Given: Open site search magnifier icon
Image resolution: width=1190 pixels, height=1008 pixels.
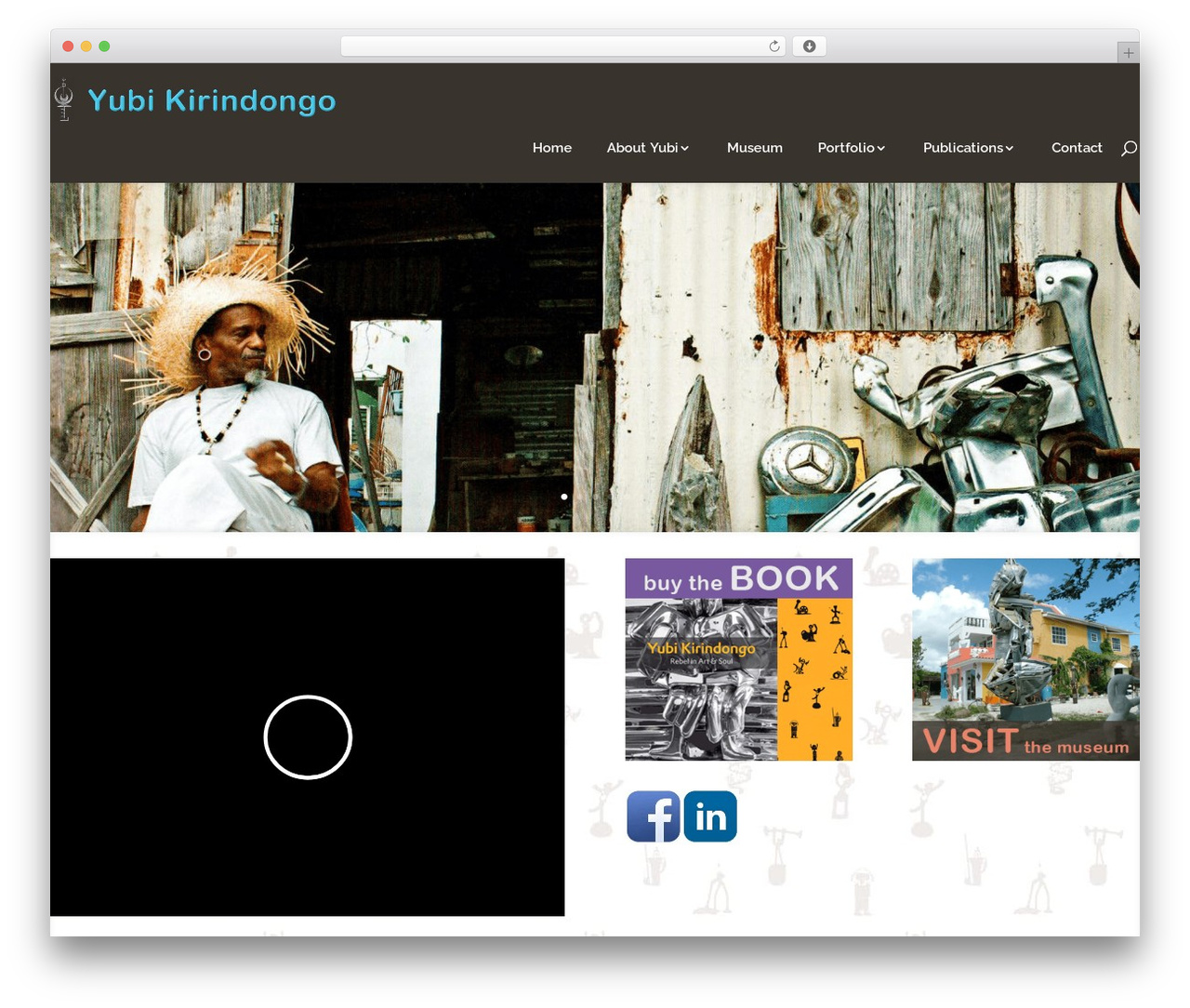Looking at the screenshot, I should [x=1129, y=148].
